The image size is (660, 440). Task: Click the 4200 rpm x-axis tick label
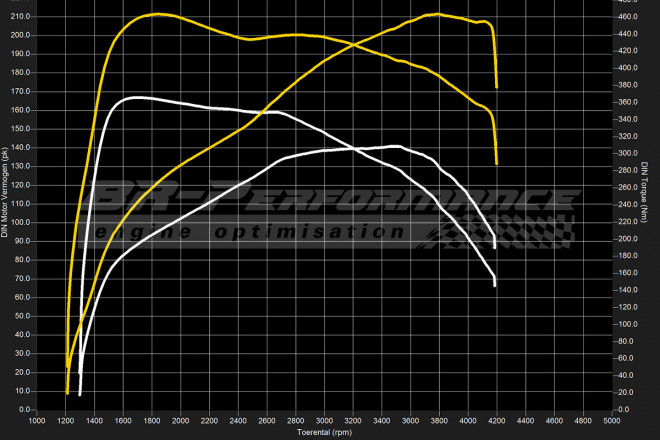[498, 421]
